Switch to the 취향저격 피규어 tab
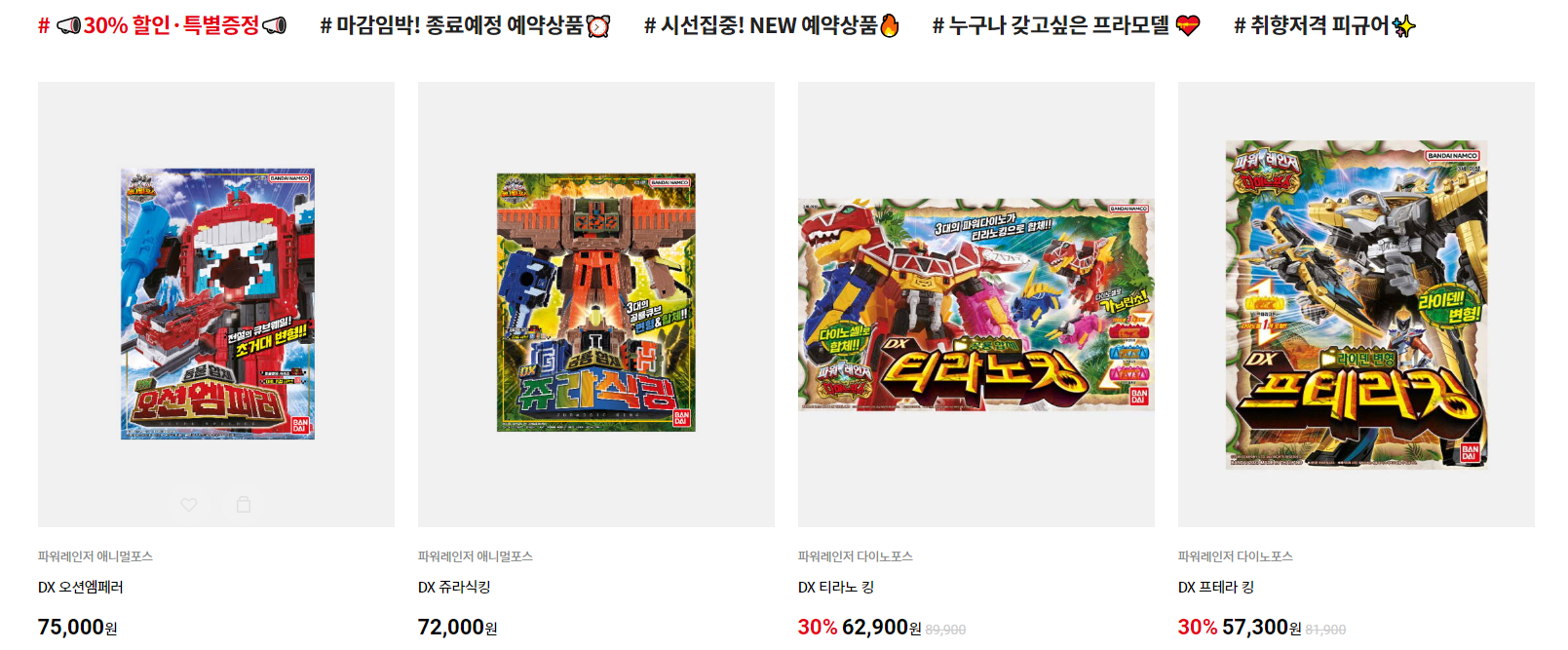 (x=1324, y=25)
